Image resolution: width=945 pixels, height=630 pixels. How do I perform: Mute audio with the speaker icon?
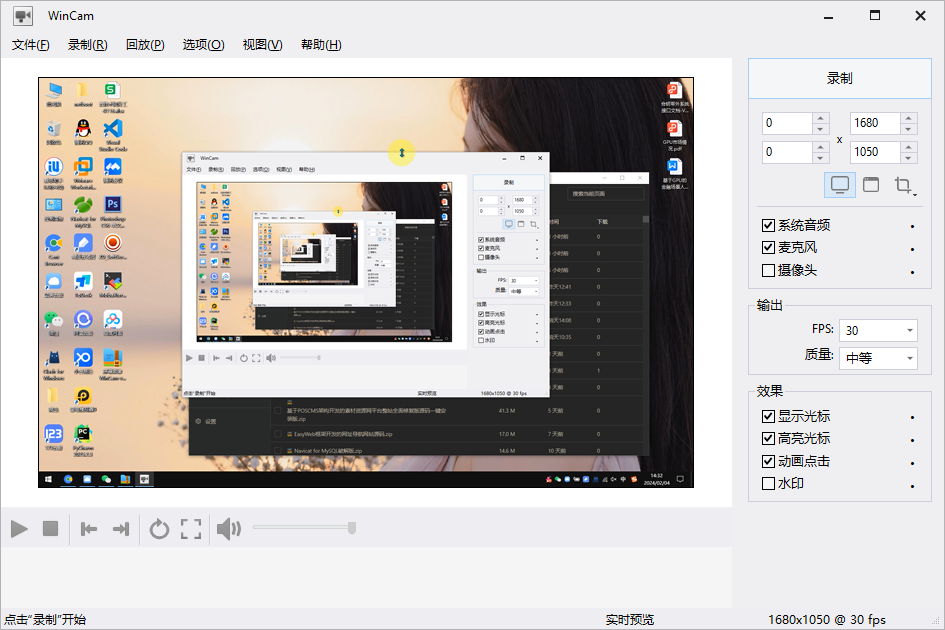click(228, 528)
